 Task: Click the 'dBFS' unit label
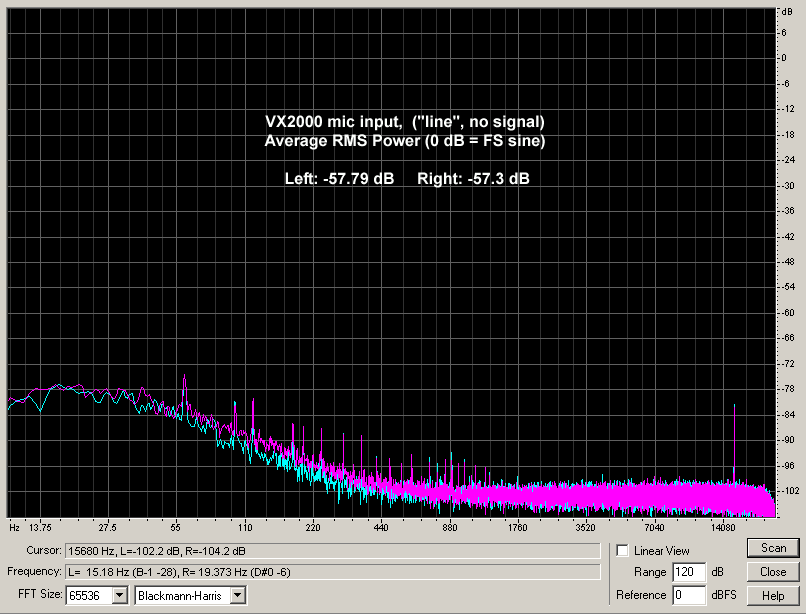coord(724,595)
